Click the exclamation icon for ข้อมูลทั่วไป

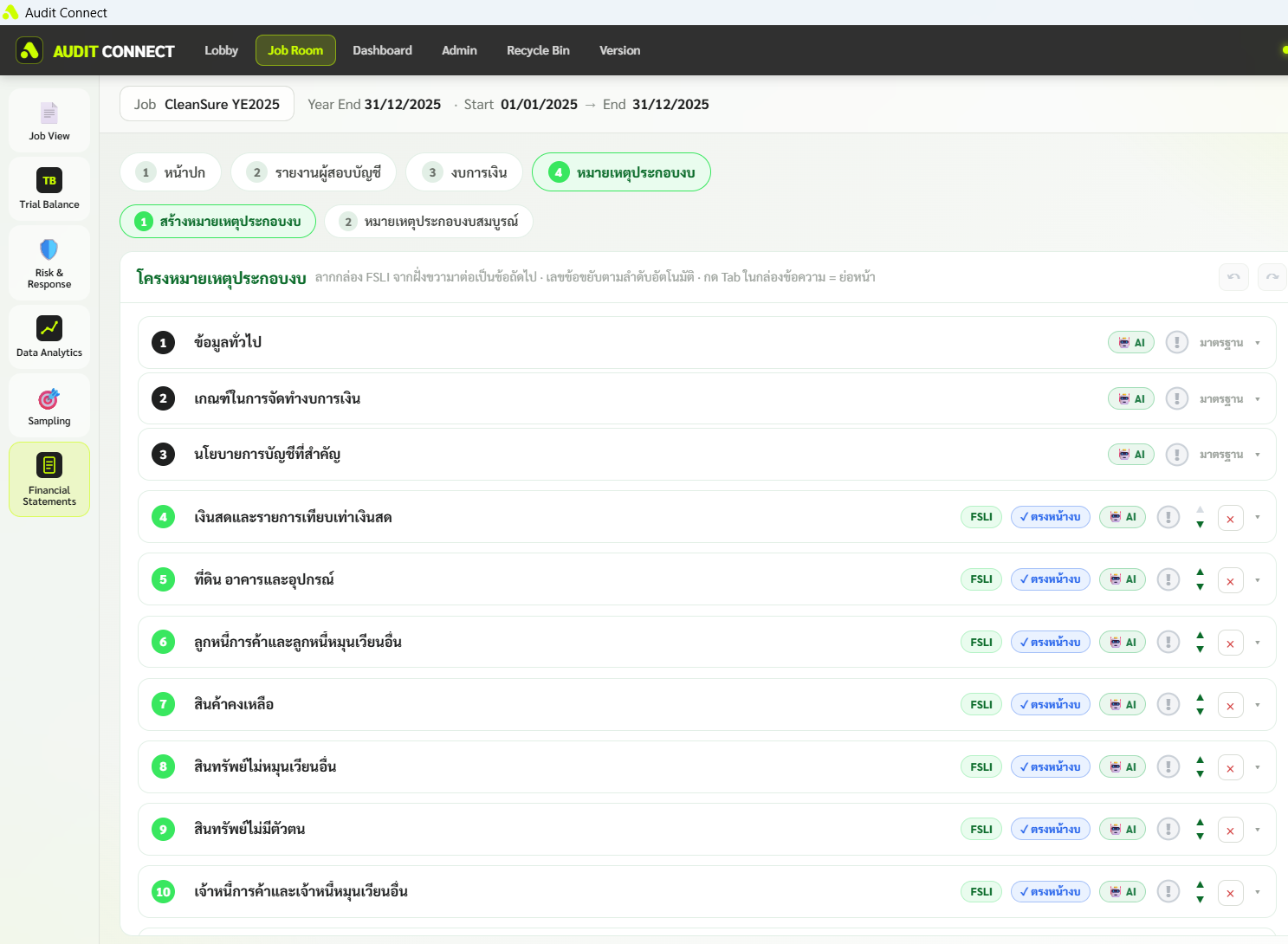click(1176, 342)
